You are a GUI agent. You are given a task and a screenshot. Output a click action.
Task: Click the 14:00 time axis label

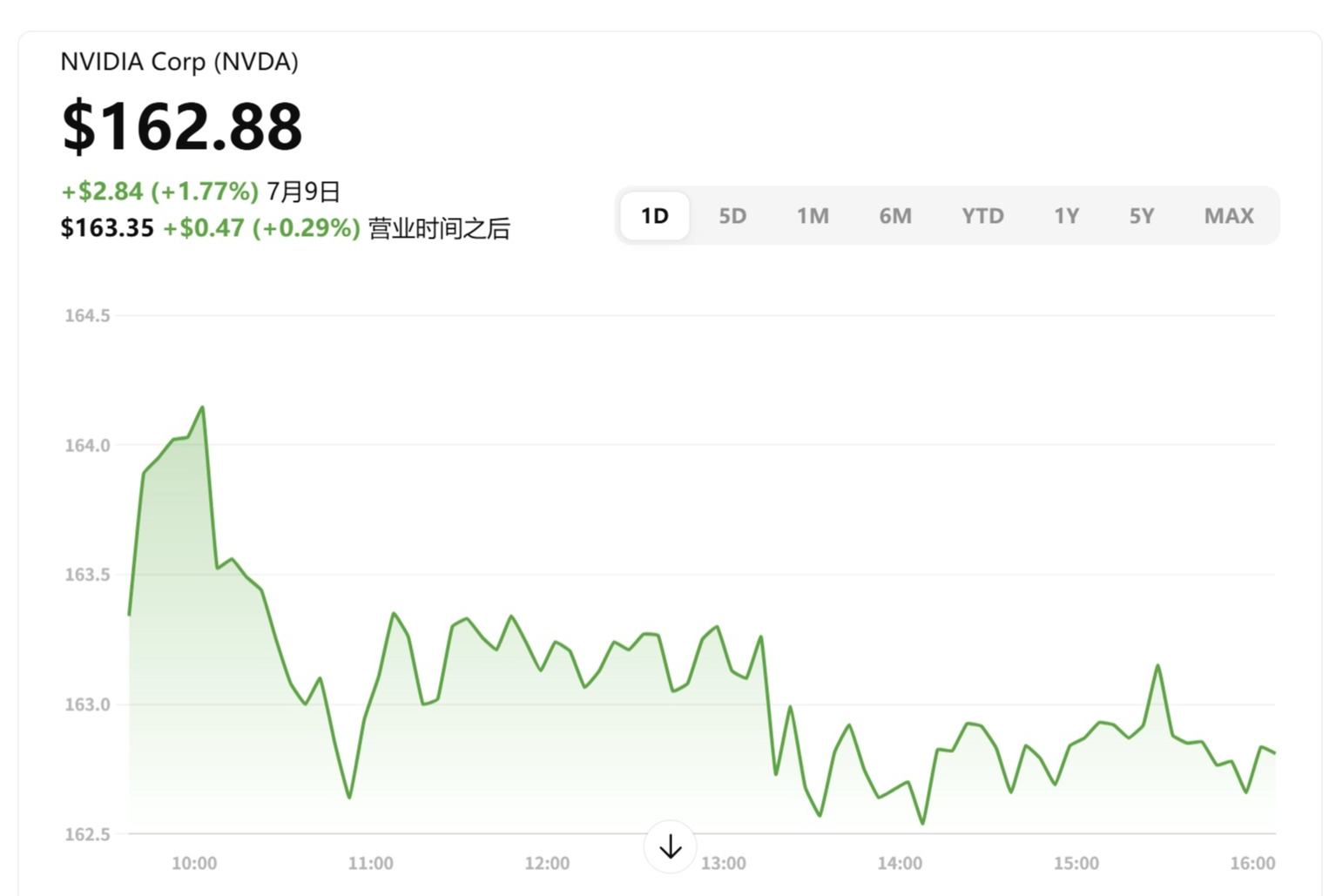coord(900,863)
